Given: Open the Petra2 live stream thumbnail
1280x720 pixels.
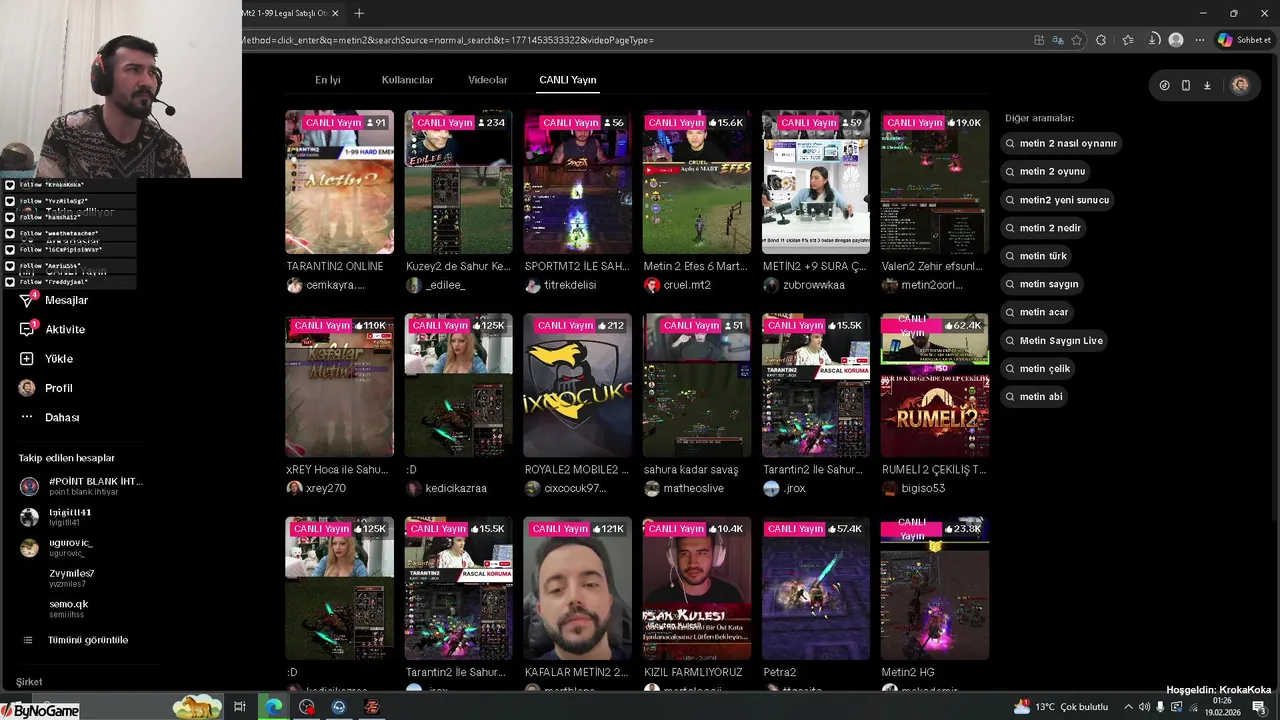Looking at the screenshot, I should pos(816,588).
